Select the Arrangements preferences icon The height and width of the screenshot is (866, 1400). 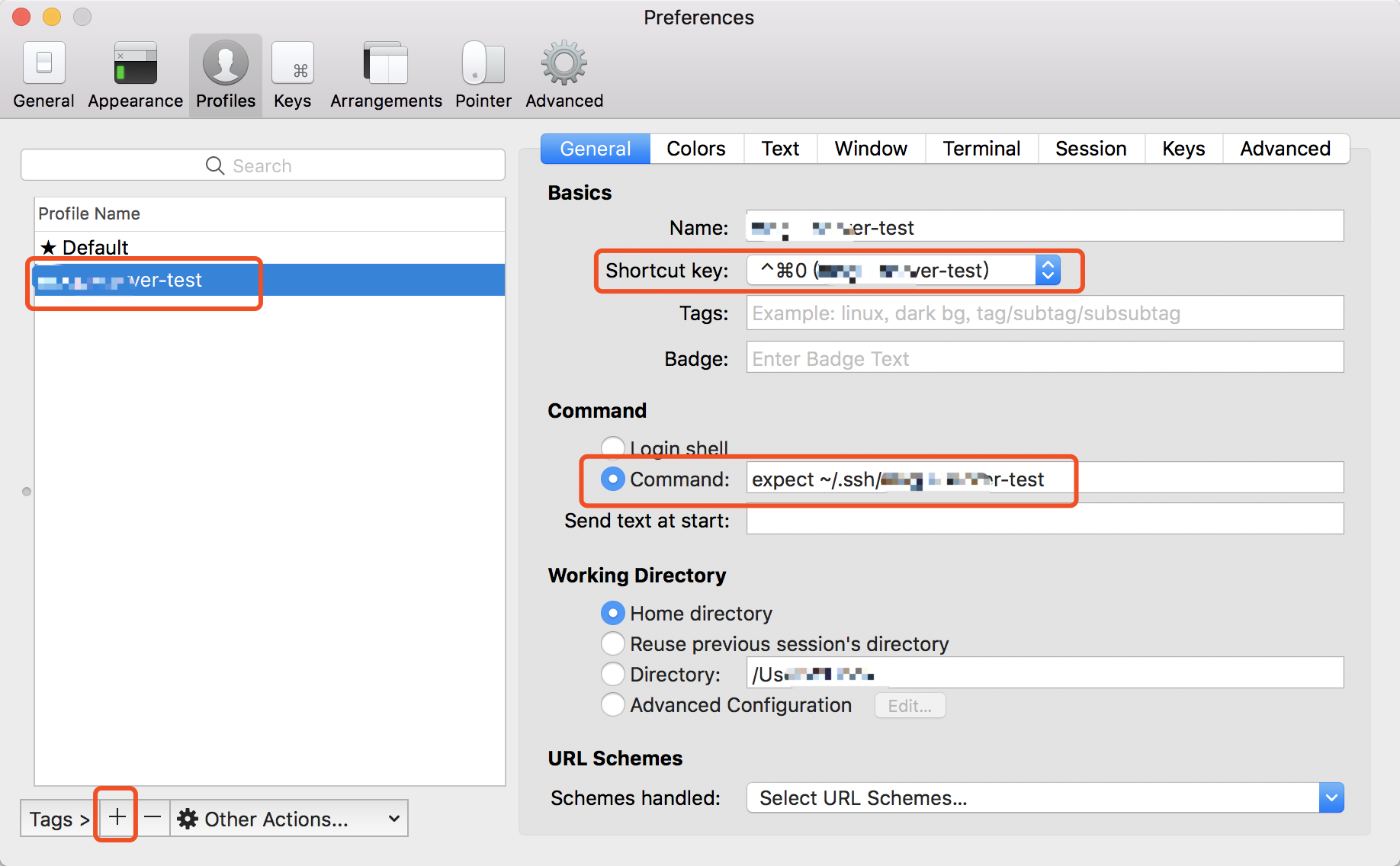[385, 72]
